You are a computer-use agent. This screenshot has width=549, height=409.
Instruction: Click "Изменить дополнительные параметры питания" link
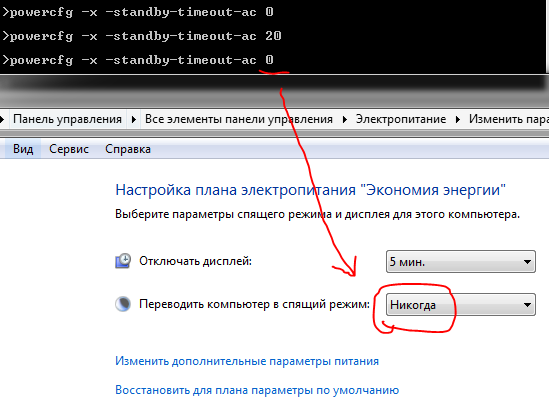[247, 361]
